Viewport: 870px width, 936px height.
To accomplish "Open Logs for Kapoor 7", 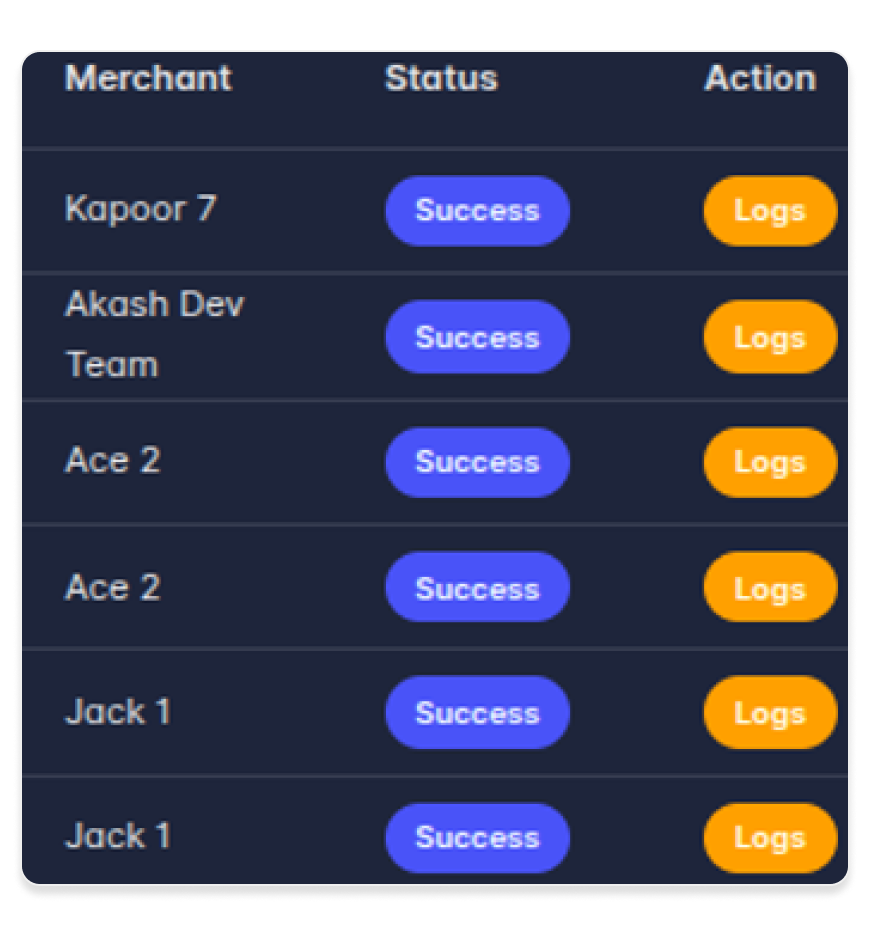I will pos(769,211).
